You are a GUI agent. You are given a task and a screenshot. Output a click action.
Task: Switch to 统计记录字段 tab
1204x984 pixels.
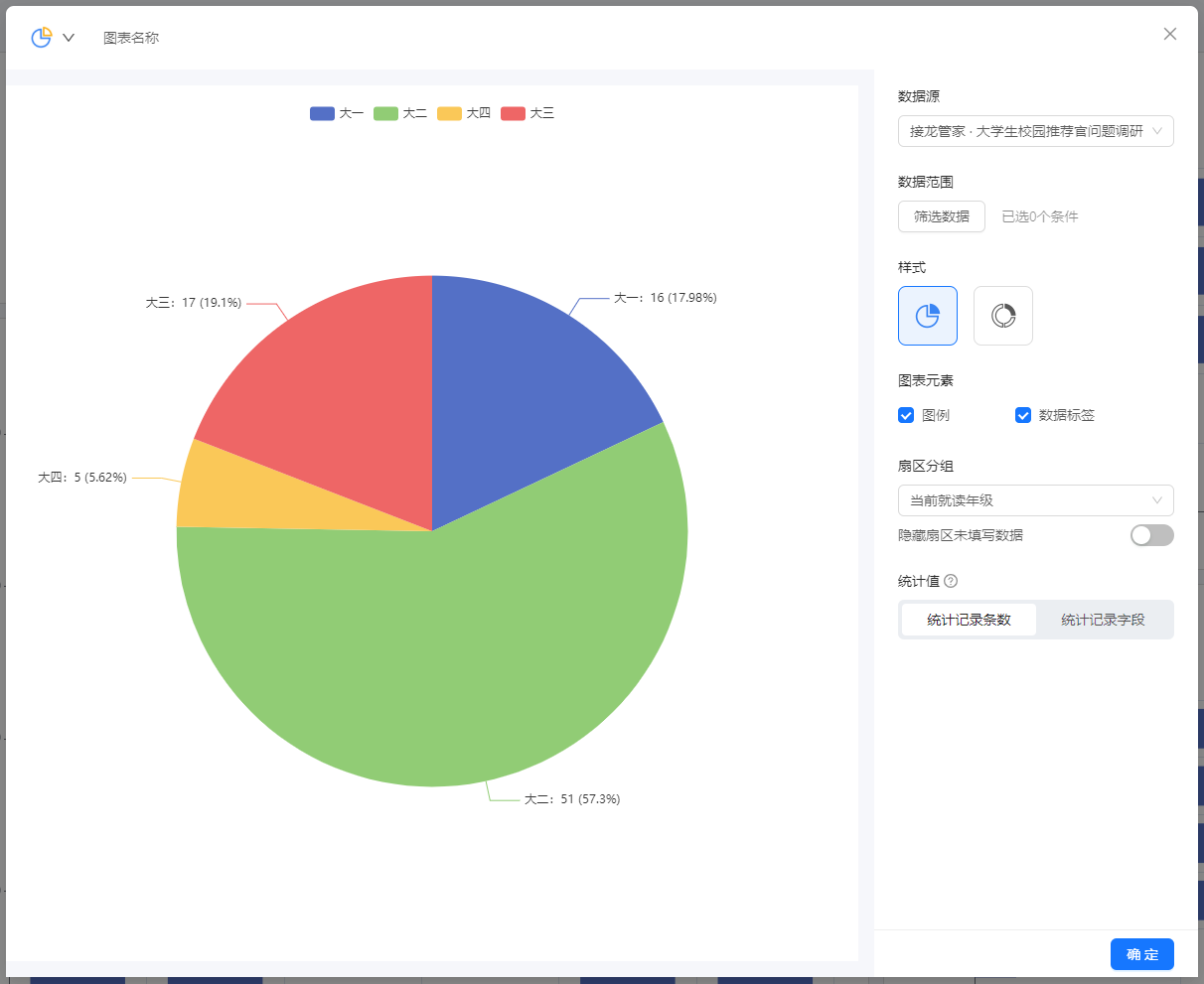pos(1103,620)
